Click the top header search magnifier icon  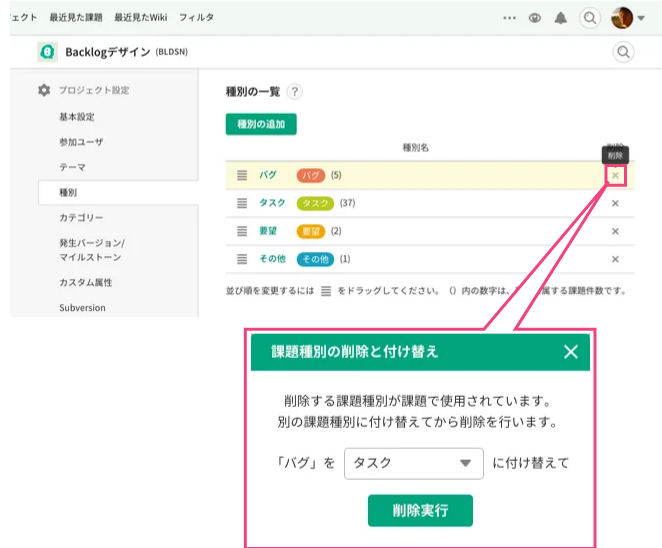(590, 18)
